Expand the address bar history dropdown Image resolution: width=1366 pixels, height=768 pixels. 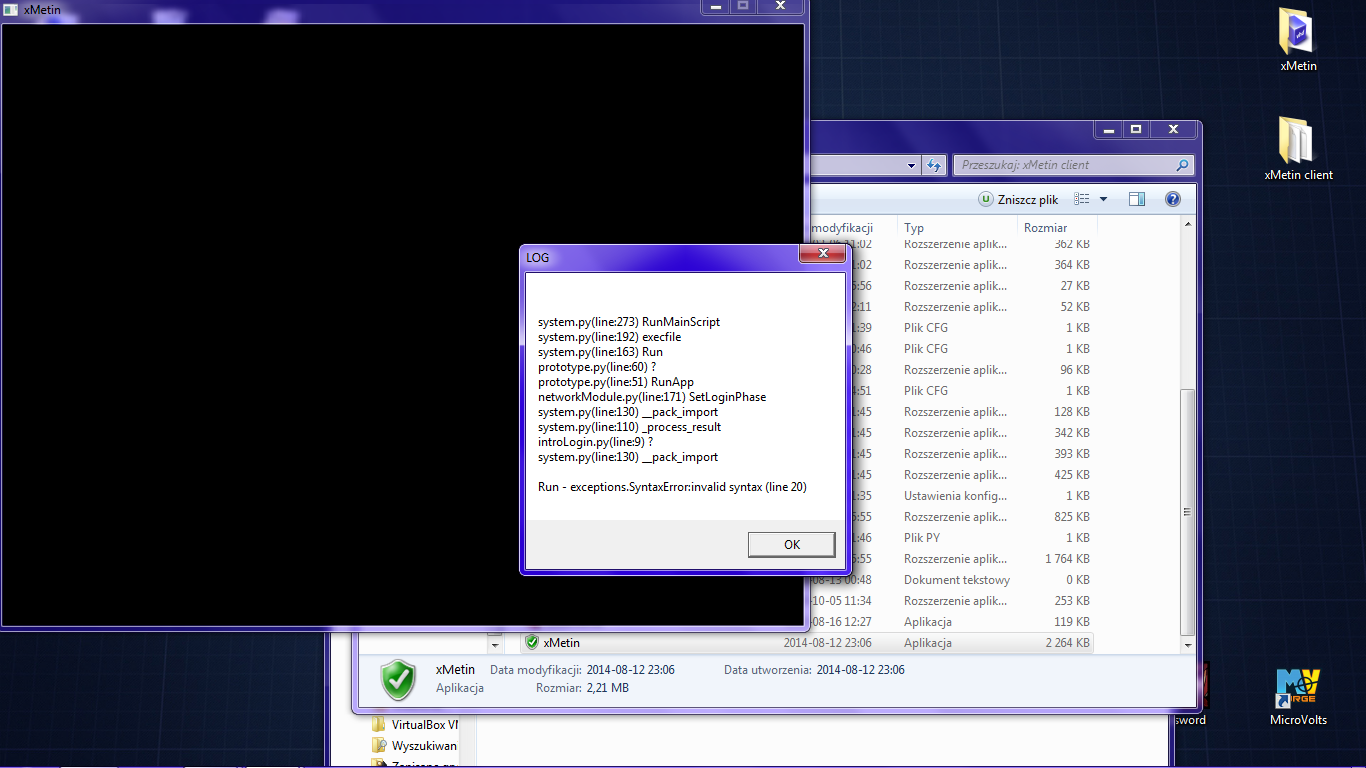[911, 165]
